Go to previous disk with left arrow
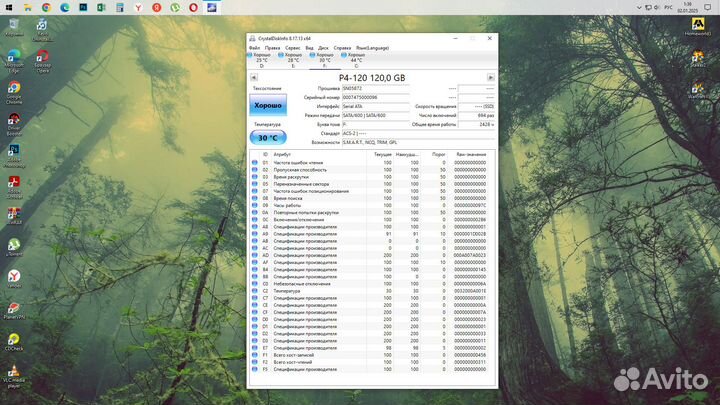The width and height of the screenshot is (720, 405). point(253,78)
